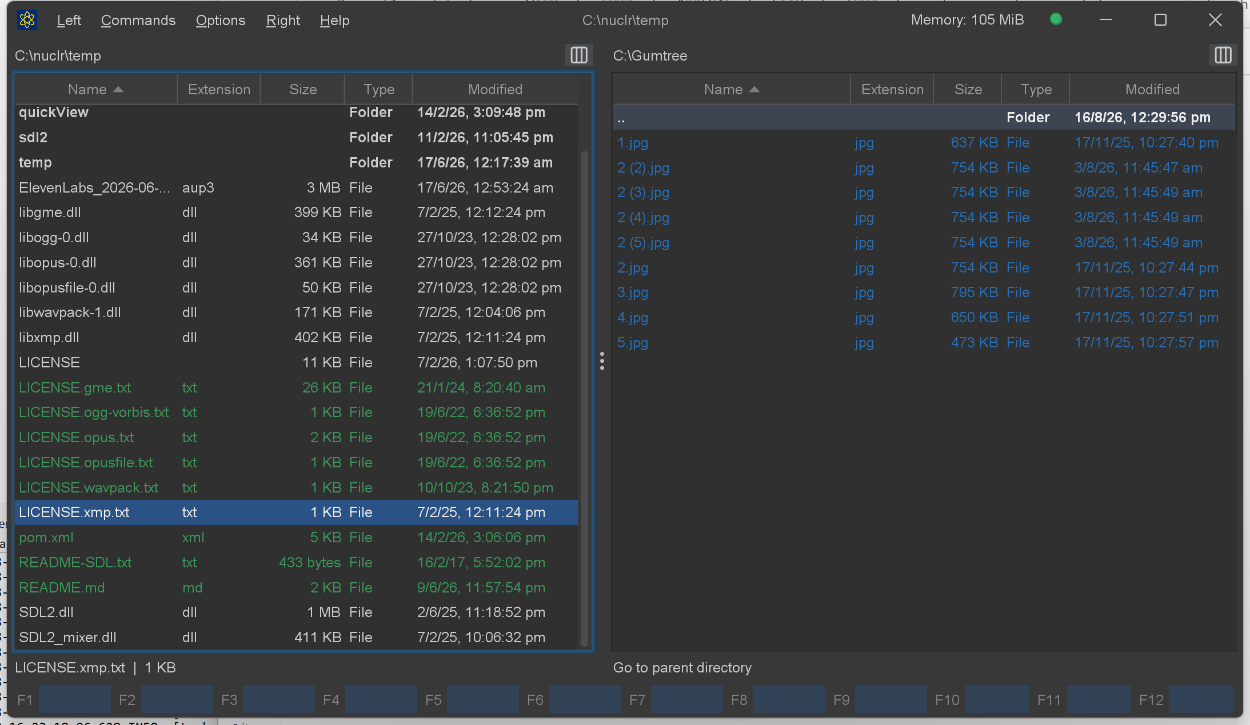Sort right panel by Size column
The image size is (1250, 725).
pyautogui.click(x=968, y=89)
